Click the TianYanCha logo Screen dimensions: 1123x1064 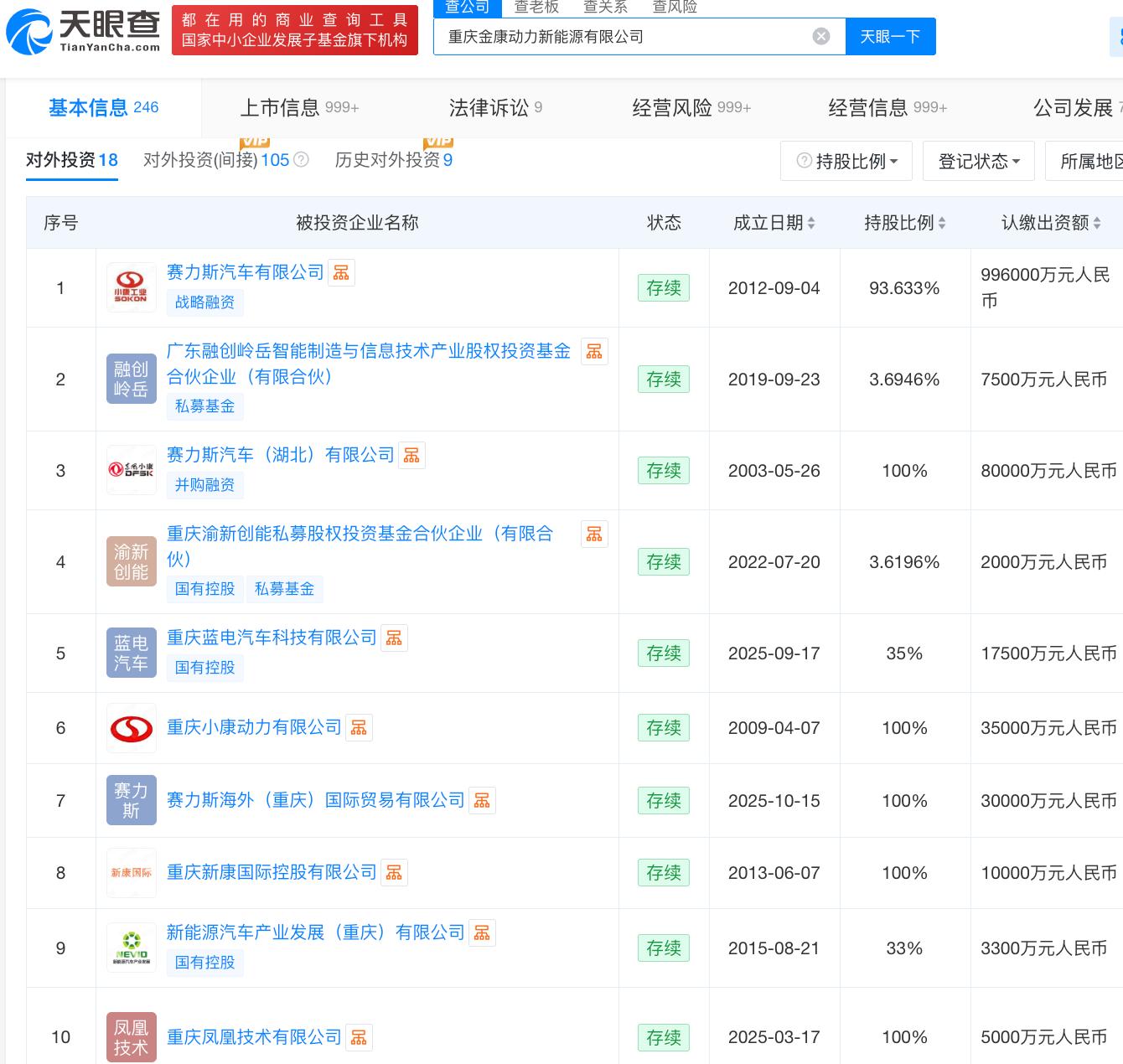pos(84,30)
